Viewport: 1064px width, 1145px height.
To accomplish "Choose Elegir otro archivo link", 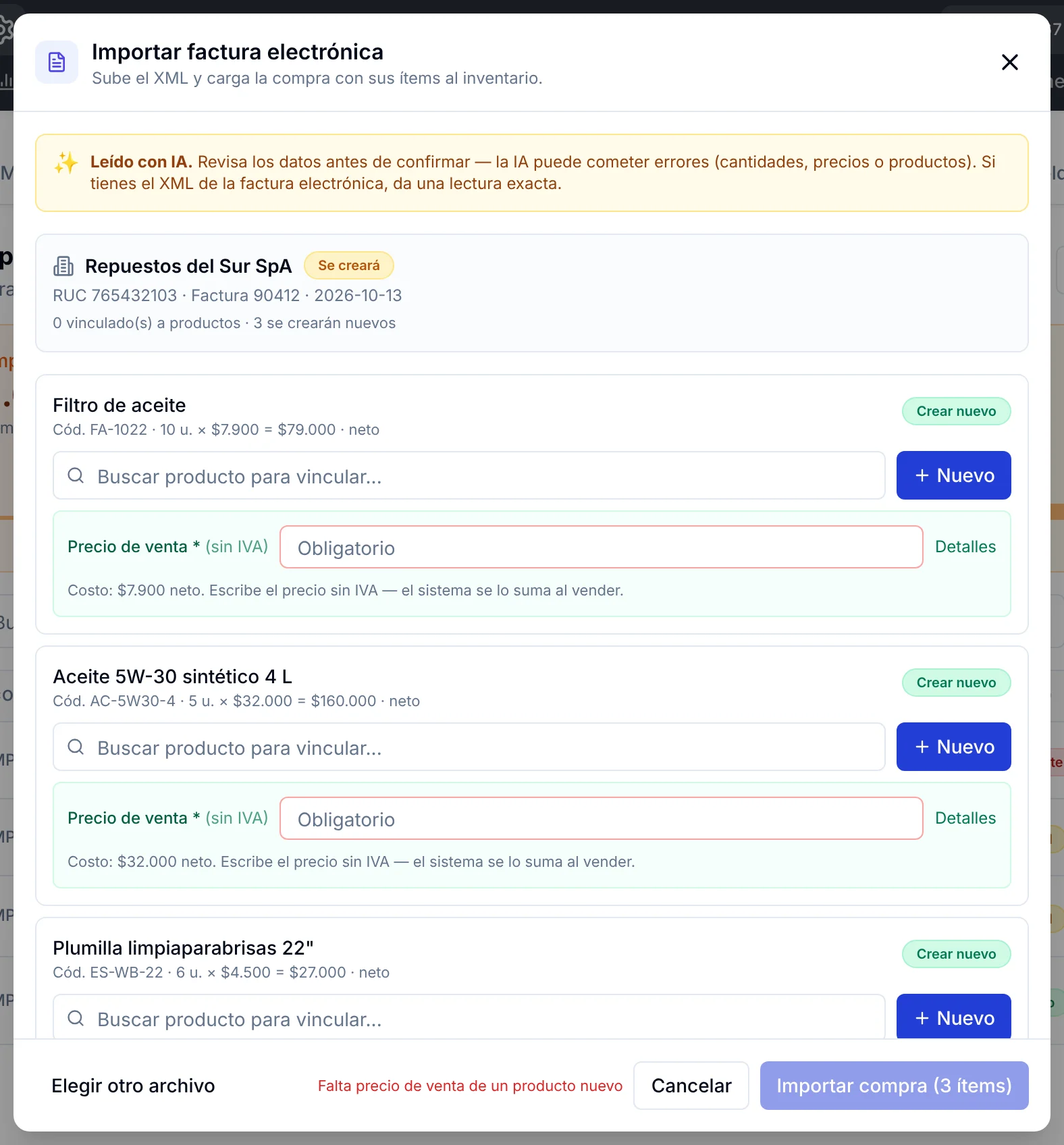I will point(133,1086).
